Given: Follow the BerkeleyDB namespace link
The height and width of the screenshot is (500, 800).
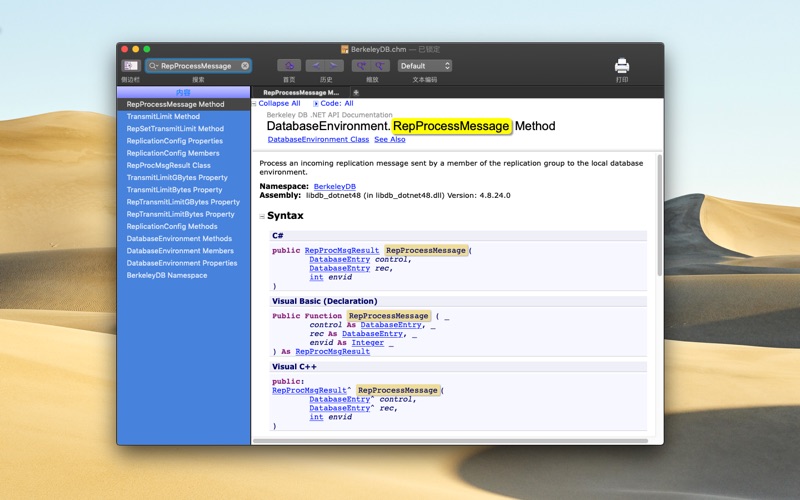Looking at the screenshot, I should (x=334, y=186).
